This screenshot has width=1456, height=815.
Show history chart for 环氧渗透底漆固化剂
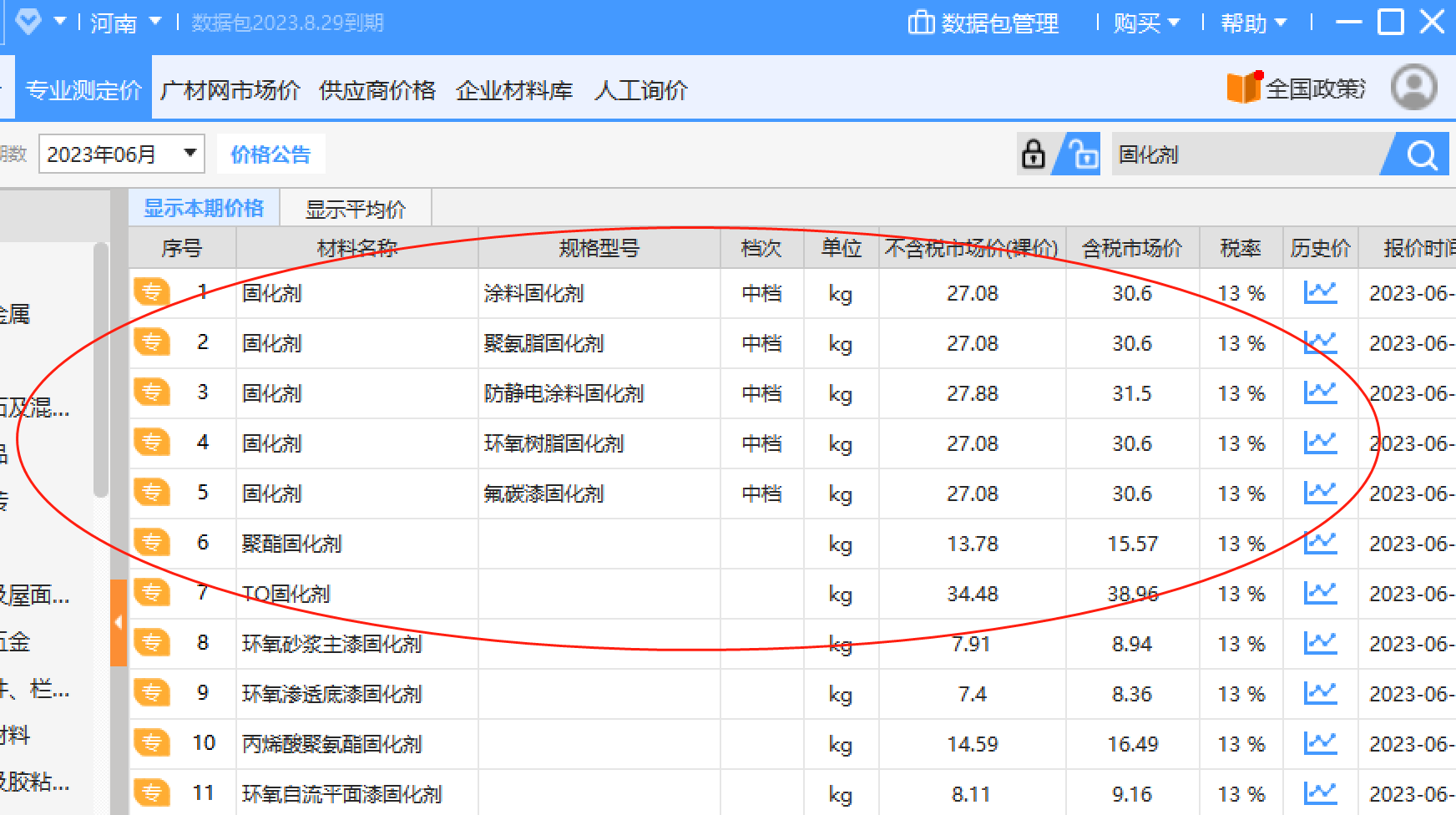pos(1320,693)
